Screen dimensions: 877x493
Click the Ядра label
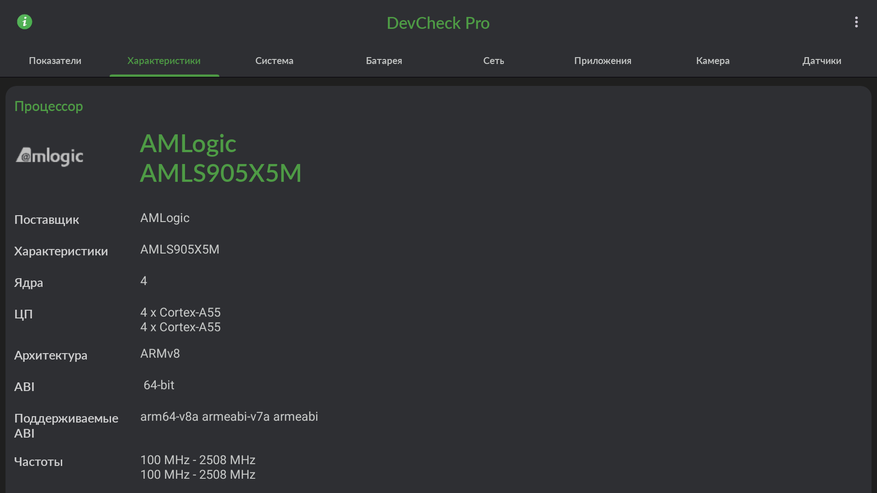pos(29,283)
